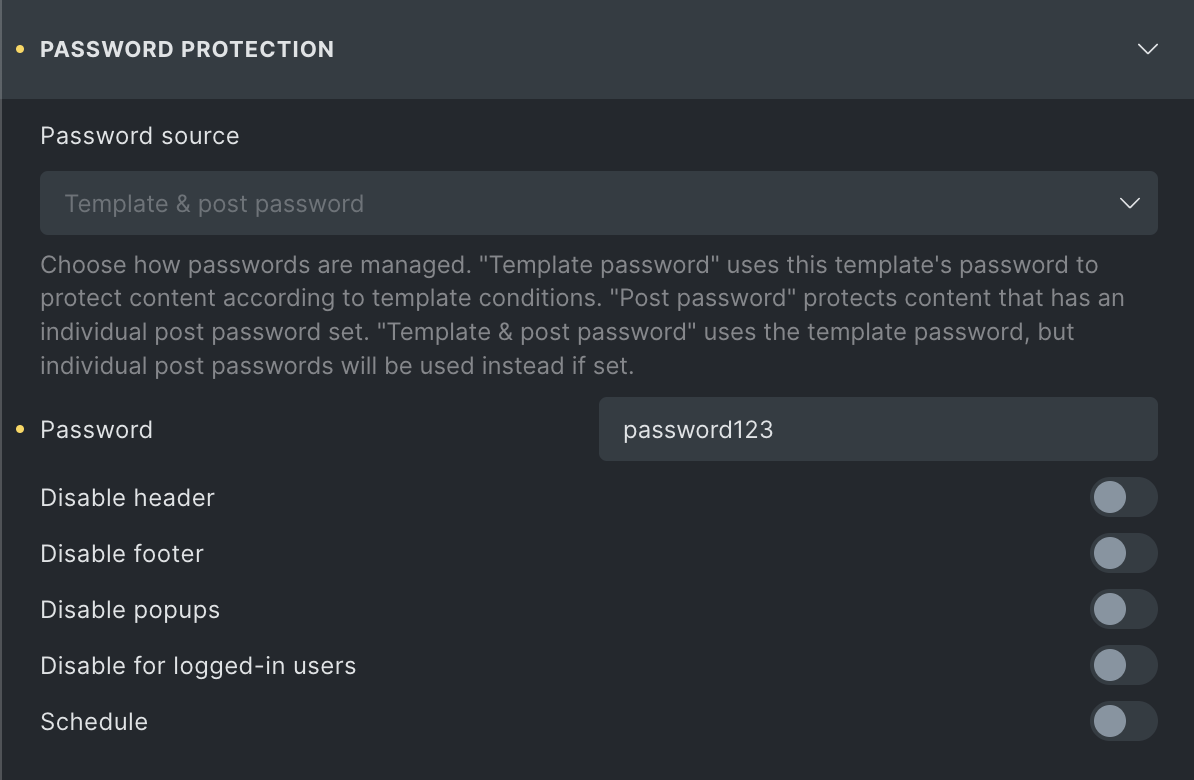Focus the password123 input field
This screenshot has height=780, width=1194.
(877, 429)
